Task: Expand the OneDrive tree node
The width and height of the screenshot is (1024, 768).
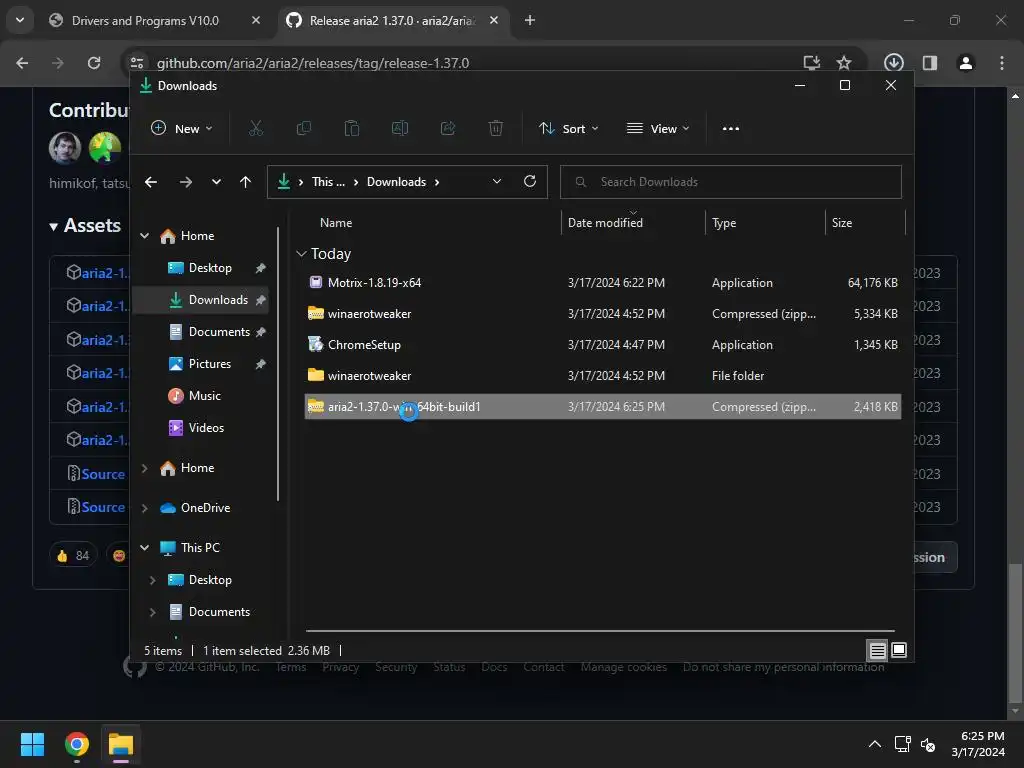Action: [x=145, y=508]
